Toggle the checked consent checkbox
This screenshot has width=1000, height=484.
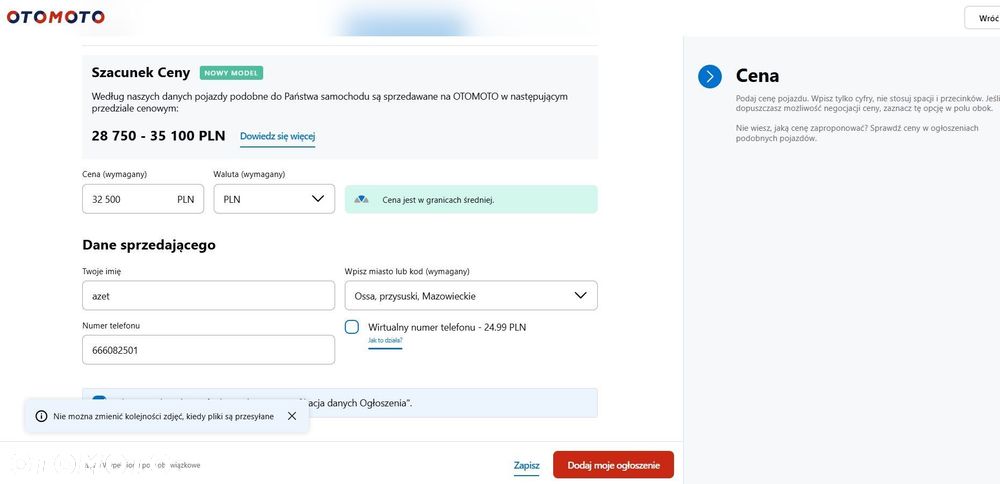tap(99, 399)
